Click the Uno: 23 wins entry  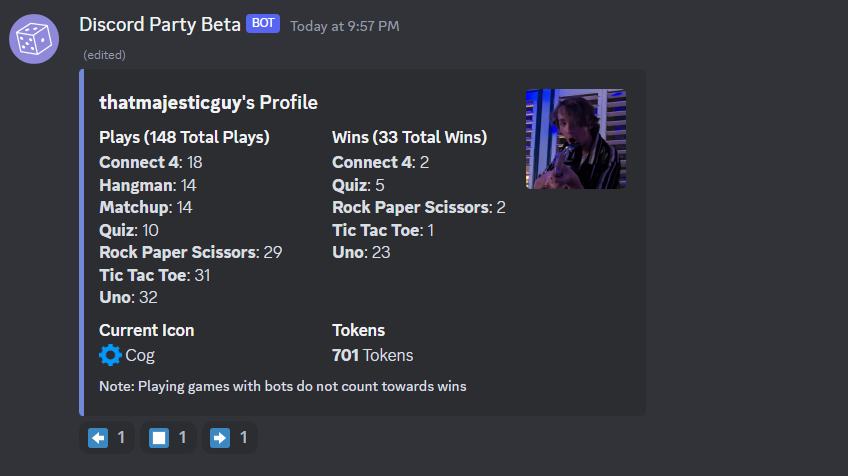pos(361,253)
